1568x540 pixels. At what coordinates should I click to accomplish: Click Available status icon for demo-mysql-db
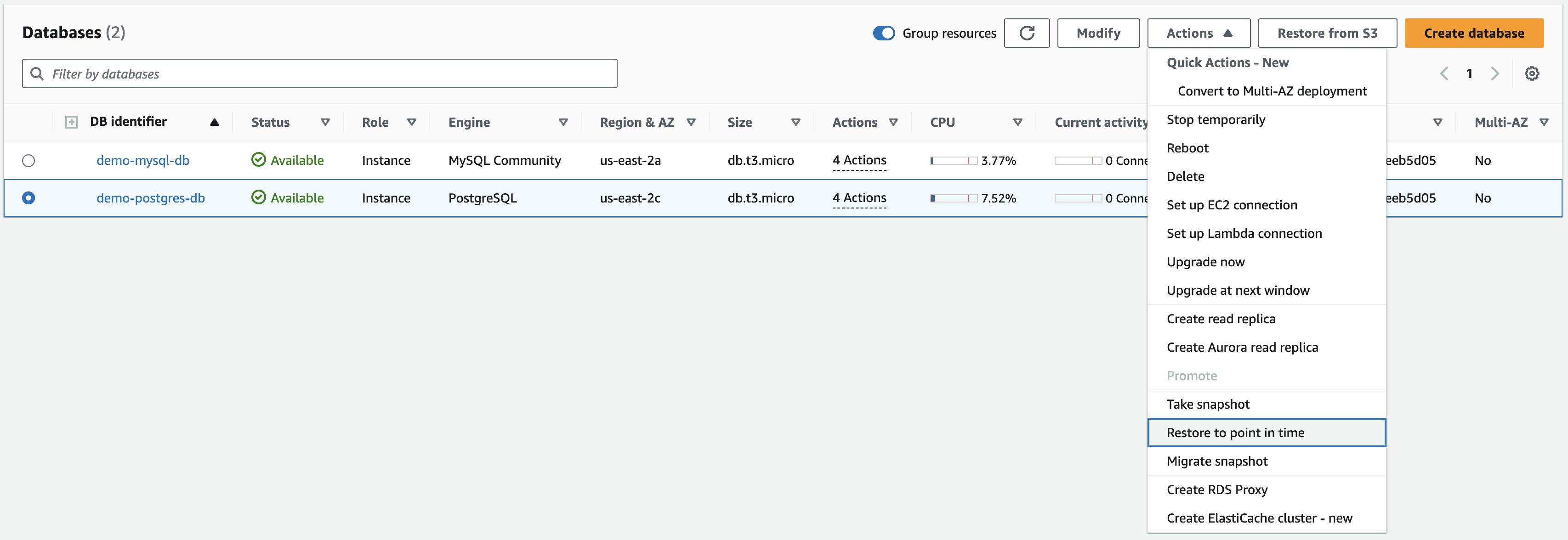(259, 160)
